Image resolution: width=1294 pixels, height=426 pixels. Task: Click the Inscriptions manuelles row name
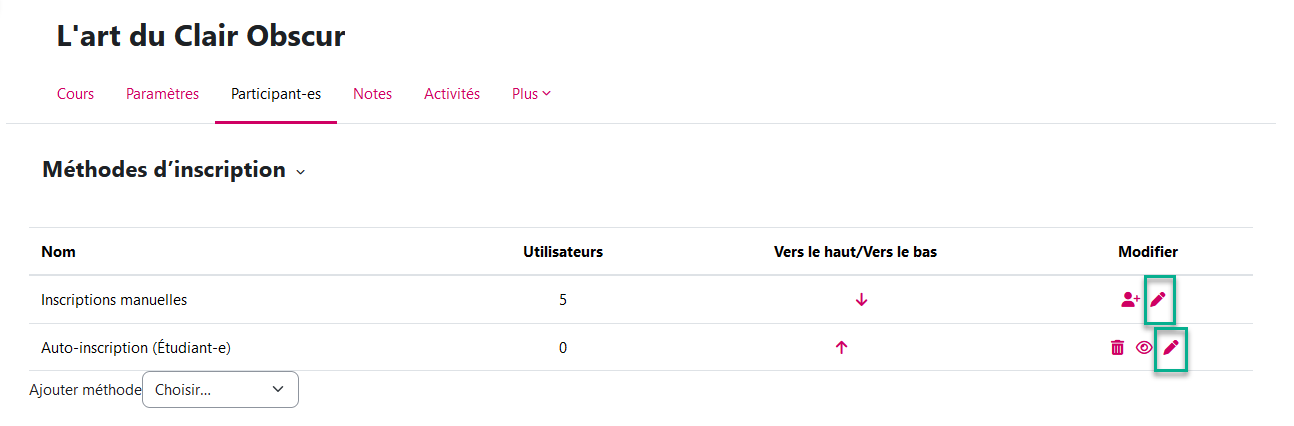click(114, 300)
